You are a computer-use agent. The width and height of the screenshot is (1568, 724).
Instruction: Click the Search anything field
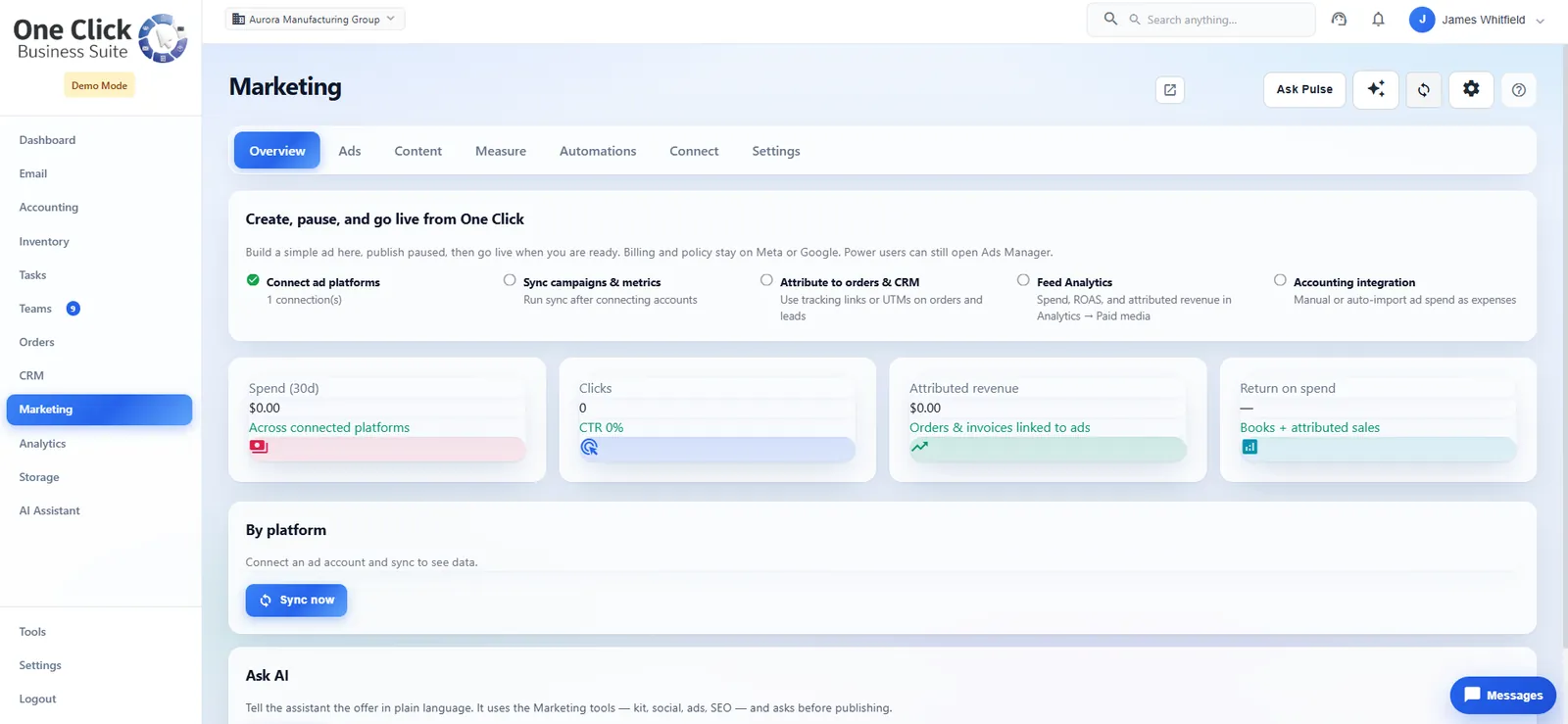point(1200,20)
